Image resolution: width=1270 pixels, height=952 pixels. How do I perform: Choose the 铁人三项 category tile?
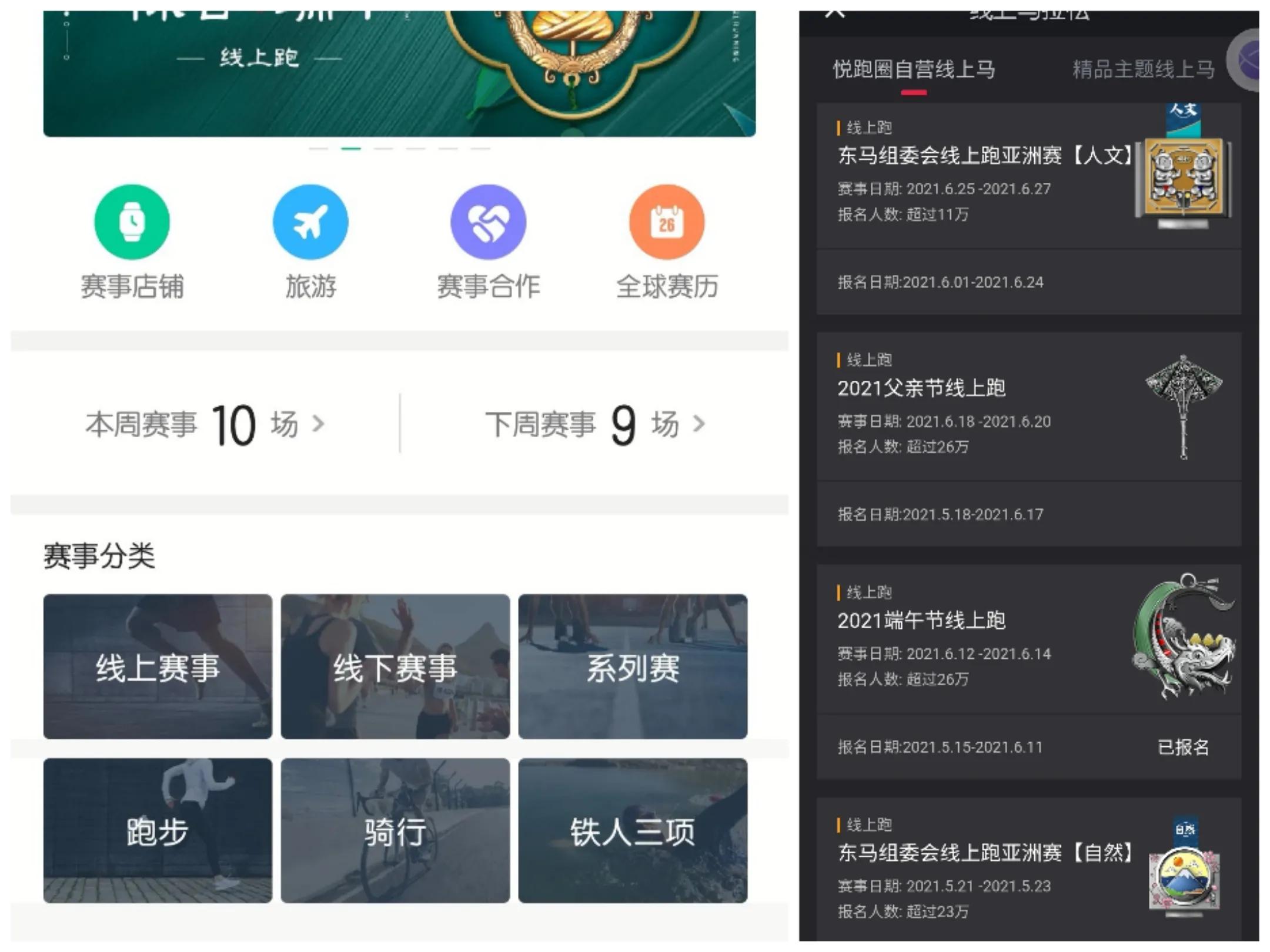pyautogui.click(x=633, y=830)
